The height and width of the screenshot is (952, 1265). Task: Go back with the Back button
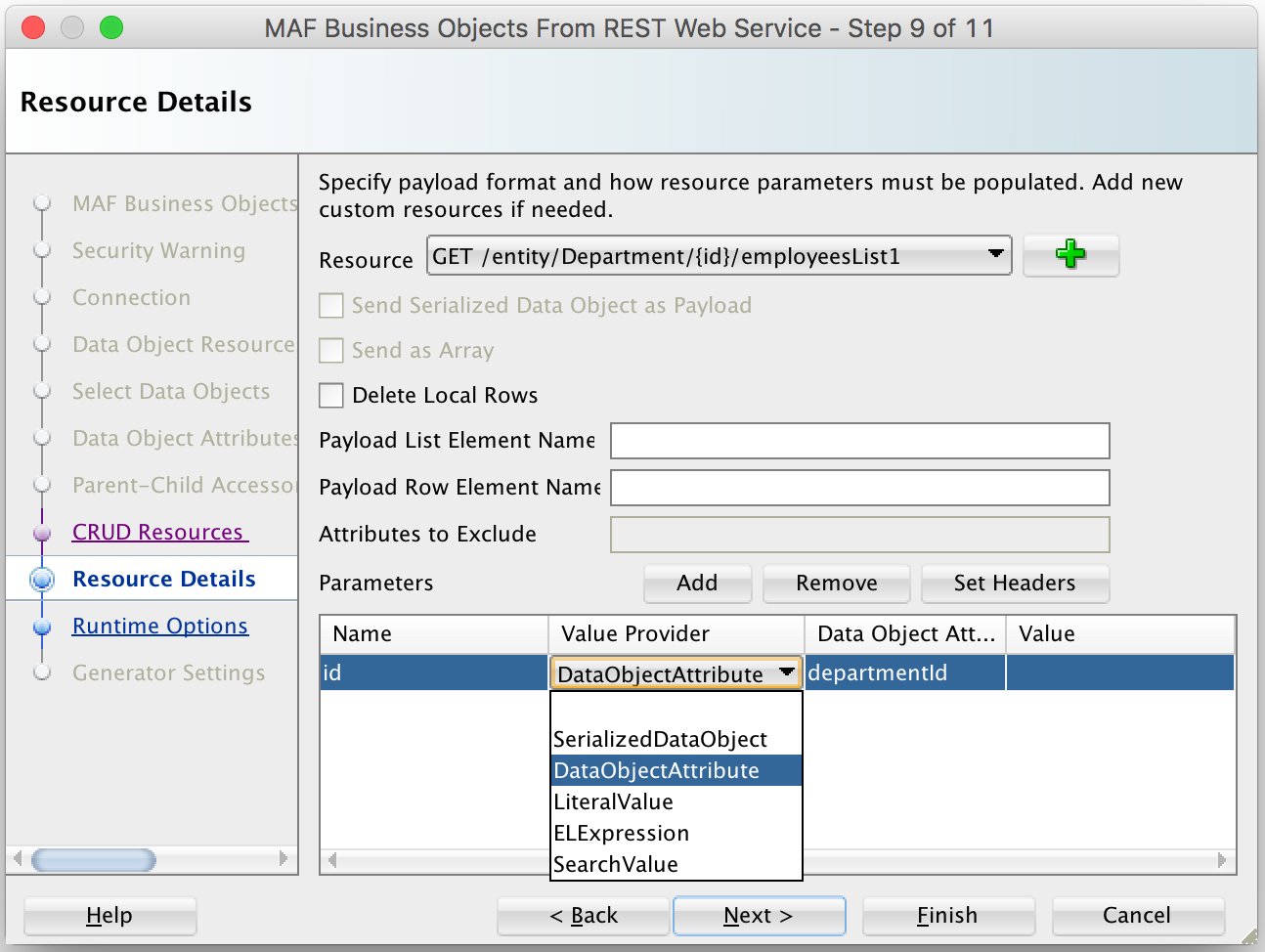click(x=584, y=916)
